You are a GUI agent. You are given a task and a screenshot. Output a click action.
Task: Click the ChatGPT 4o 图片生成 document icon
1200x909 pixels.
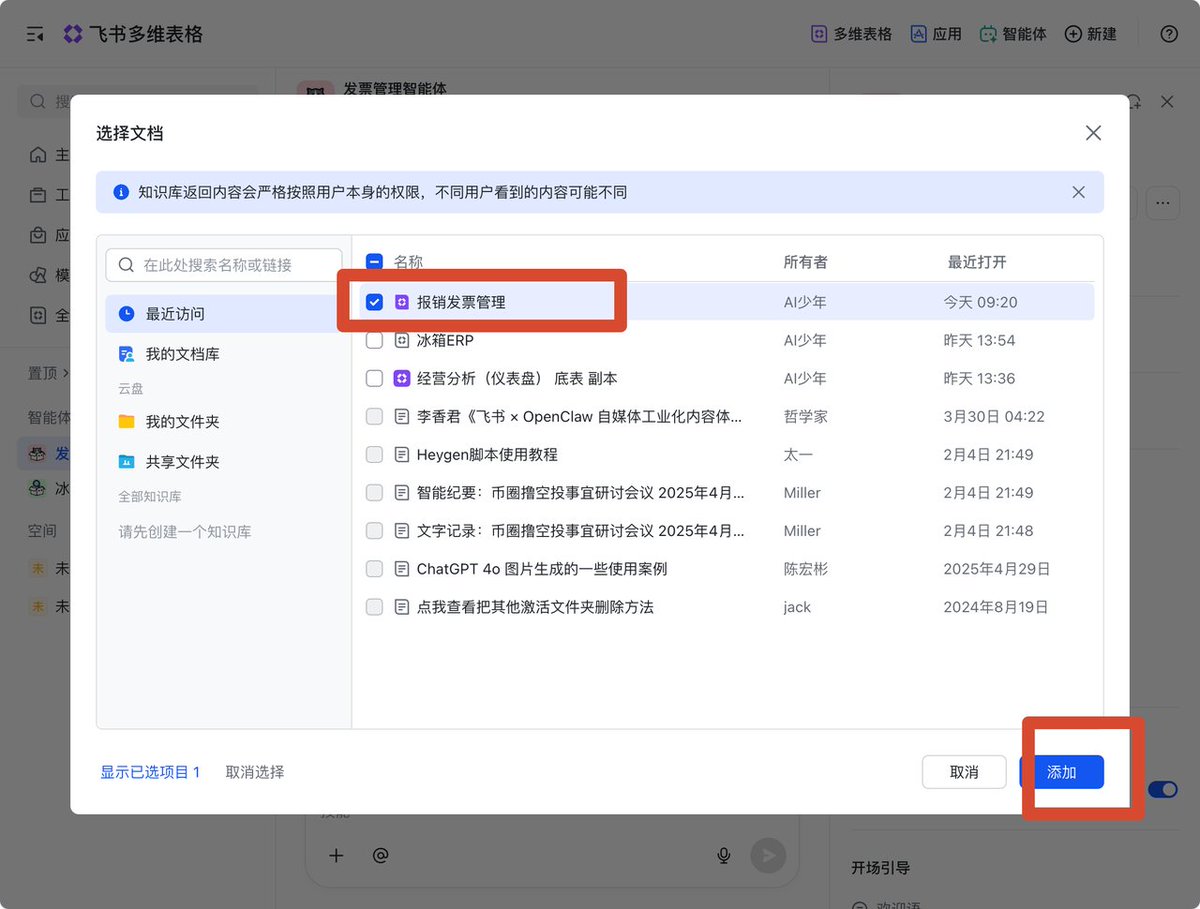pyautogui.click(x=402, y=568)
